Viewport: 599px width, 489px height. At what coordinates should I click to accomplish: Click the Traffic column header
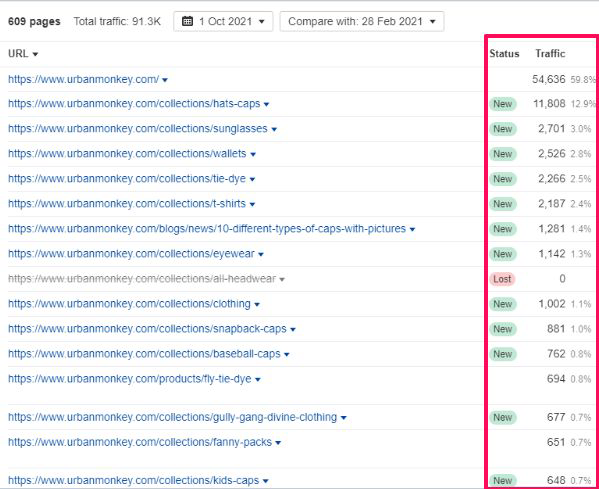(x=550, y=53)
